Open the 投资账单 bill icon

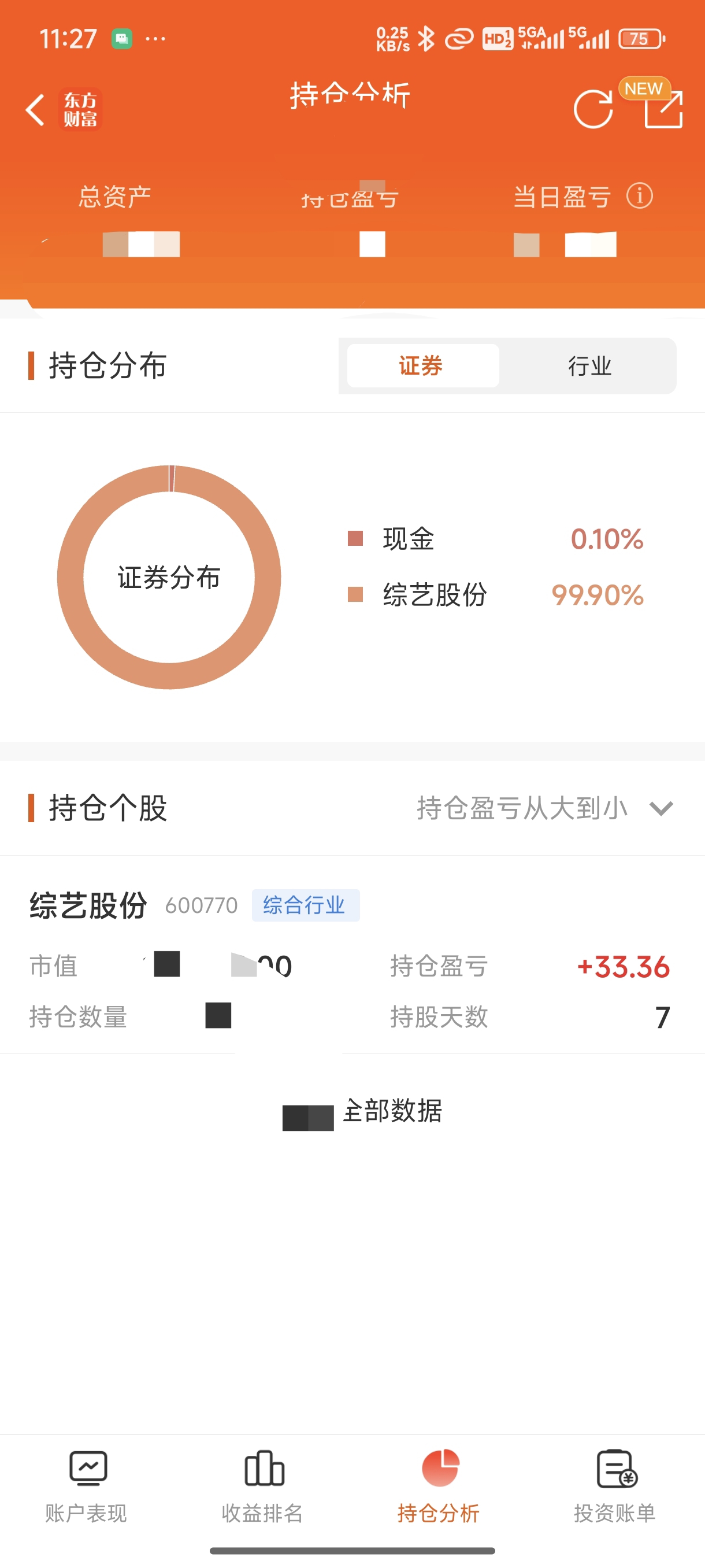(616, 1468)
